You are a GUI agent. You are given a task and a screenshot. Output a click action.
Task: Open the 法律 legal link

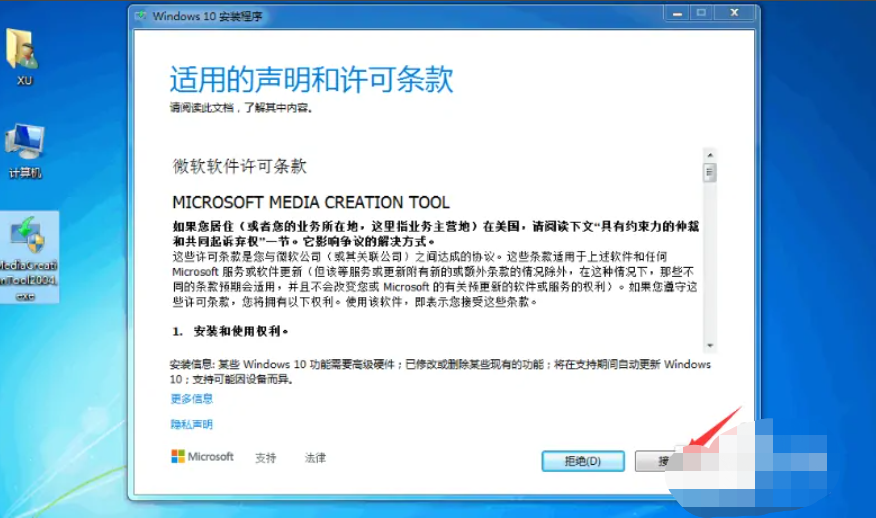(x=315, y=458)
